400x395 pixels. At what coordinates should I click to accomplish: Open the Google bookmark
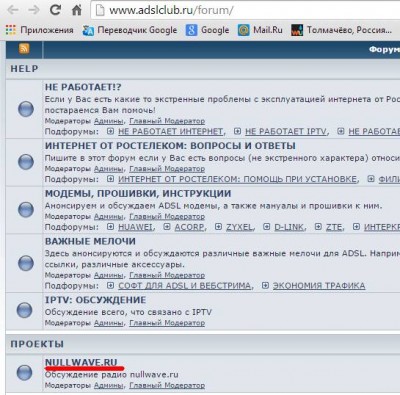[207, 30]
